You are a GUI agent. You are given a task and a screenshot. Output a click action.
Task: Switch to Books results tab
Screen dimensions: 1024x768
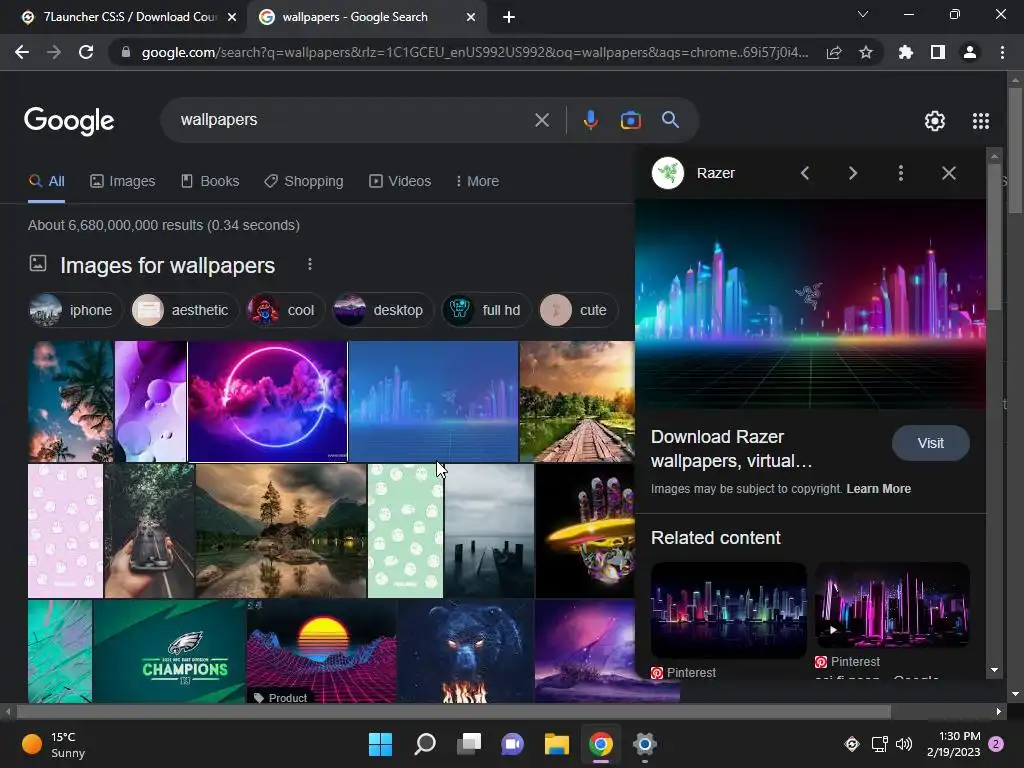coord(210,182)
